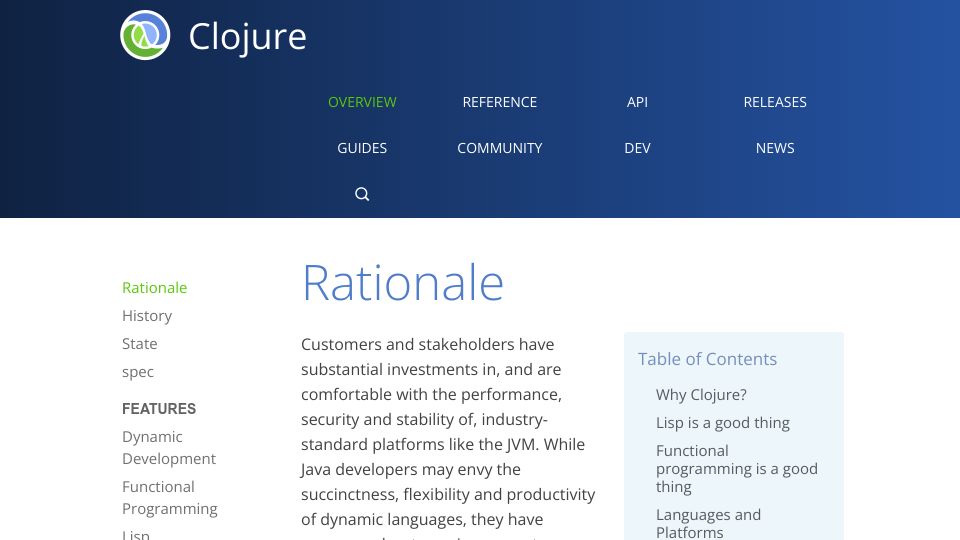Image resolution: width=960 pixels, height=540 pixels.
Task: Click the Table of Contents heading
Action: click(707, 359)
